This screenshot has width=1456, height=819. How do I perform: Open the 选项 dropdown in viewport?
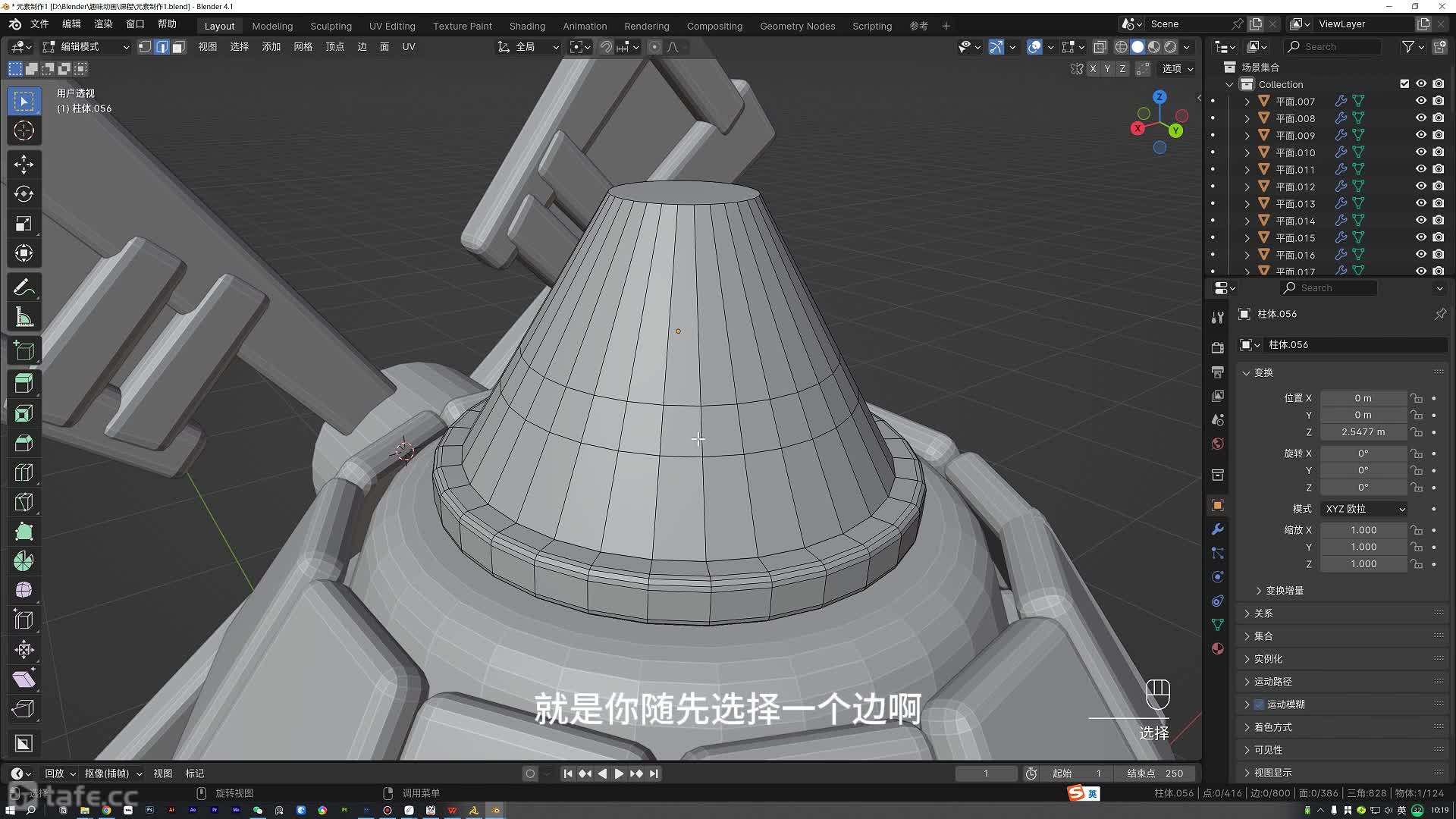1178,68
